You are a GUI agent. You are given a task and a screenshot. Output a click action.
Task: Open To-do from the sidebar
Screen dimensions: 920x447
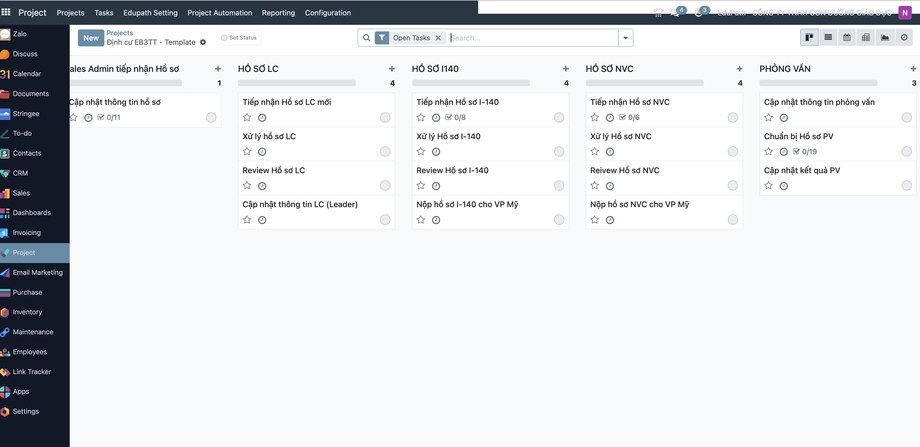(35, 133)
